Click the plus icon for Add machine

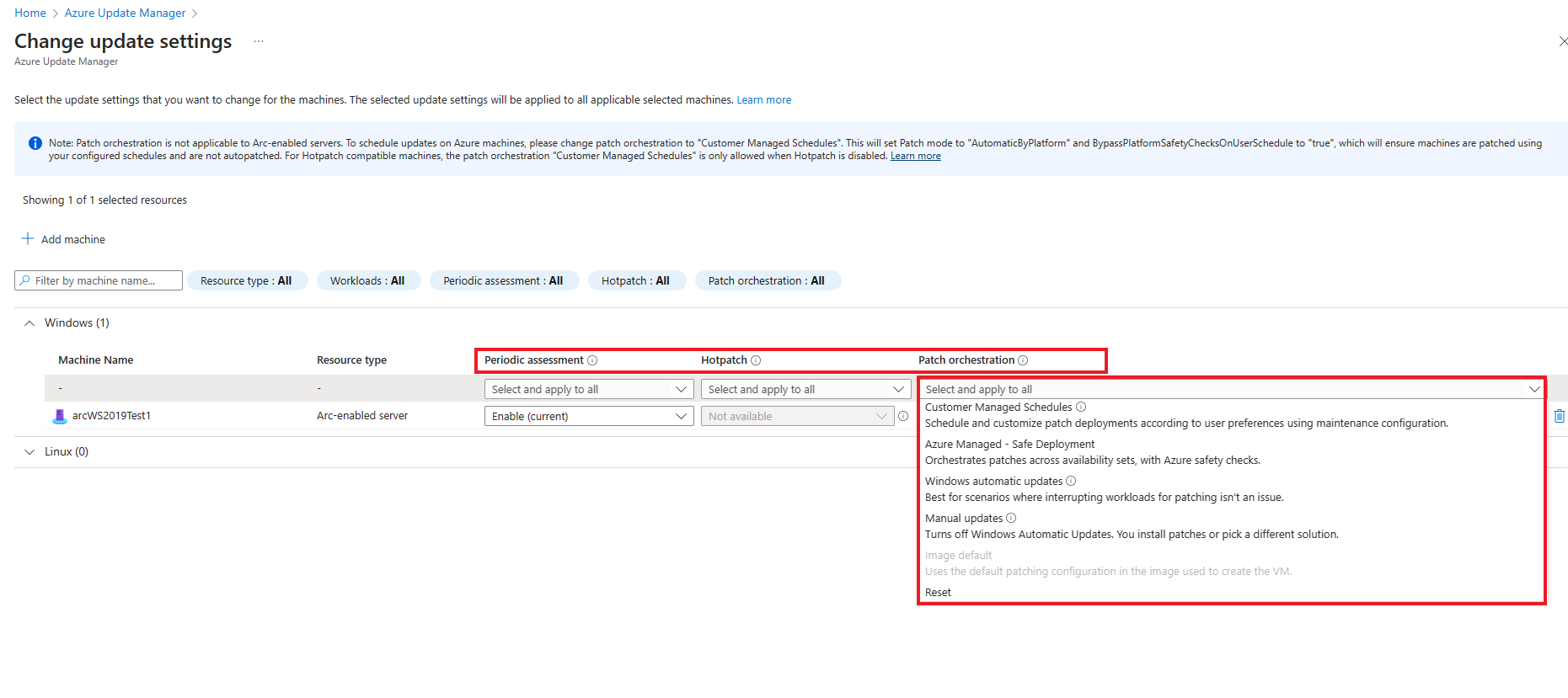tap(28, 239)
